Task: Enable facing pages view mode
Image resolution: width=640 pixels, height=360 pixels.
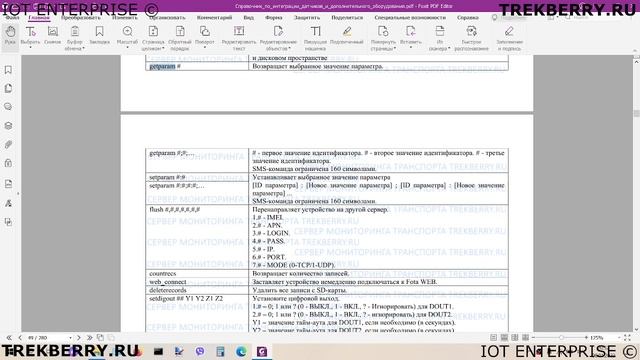Action: coord(515,338)
